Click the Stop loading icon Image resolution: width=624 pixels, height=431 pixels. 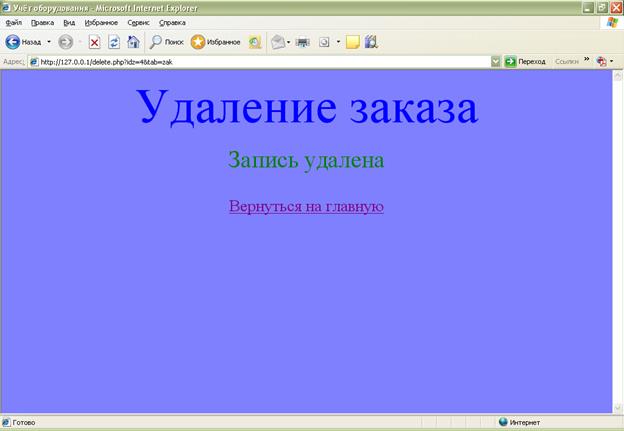[94, 42]
